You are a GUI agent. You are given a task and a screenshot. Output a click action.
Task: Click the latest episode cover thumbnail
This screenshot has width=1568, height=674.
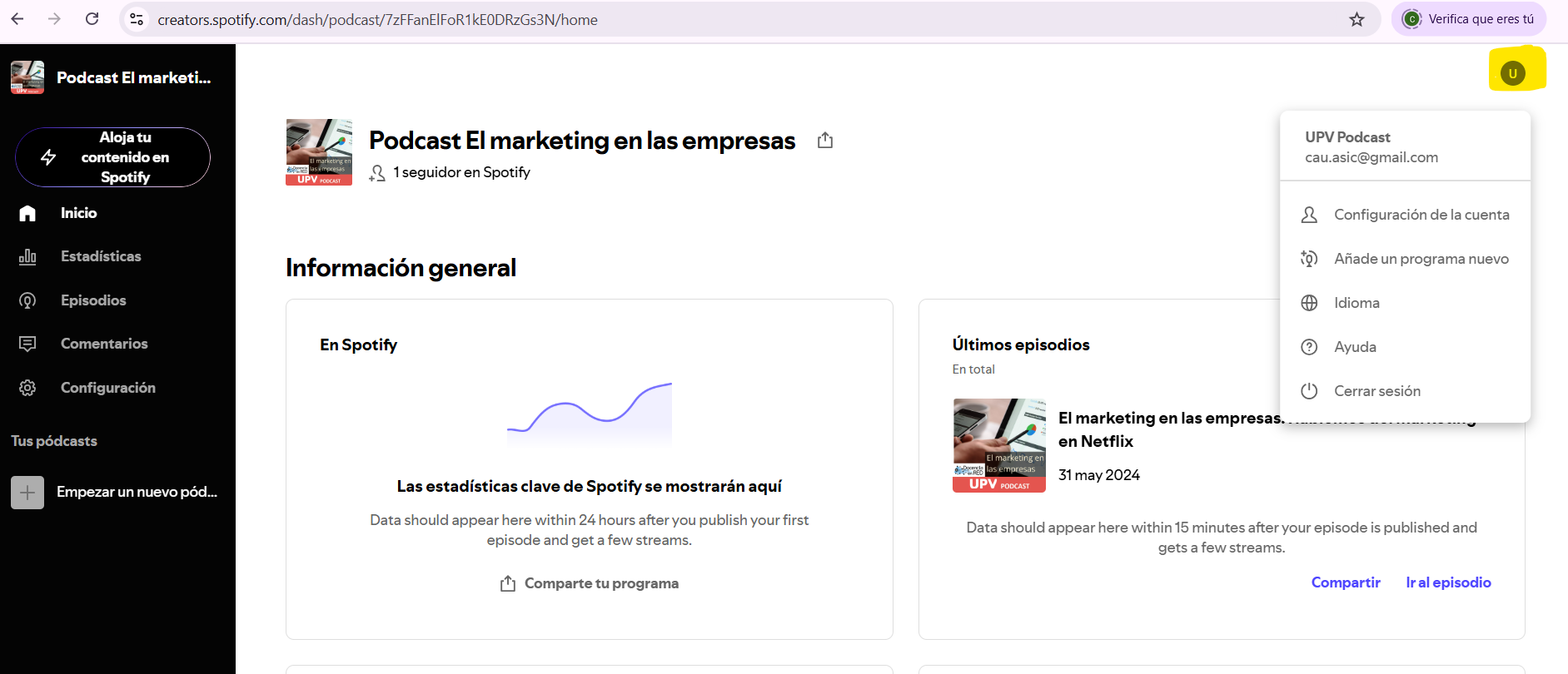tap(998, 445)
